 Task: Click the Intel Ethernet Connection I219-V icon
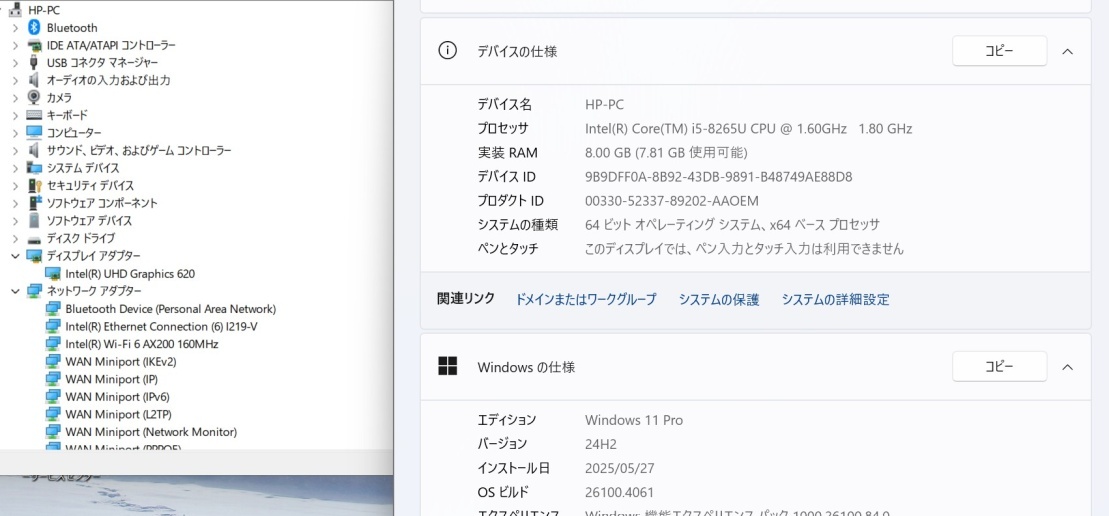click(52, 327)
